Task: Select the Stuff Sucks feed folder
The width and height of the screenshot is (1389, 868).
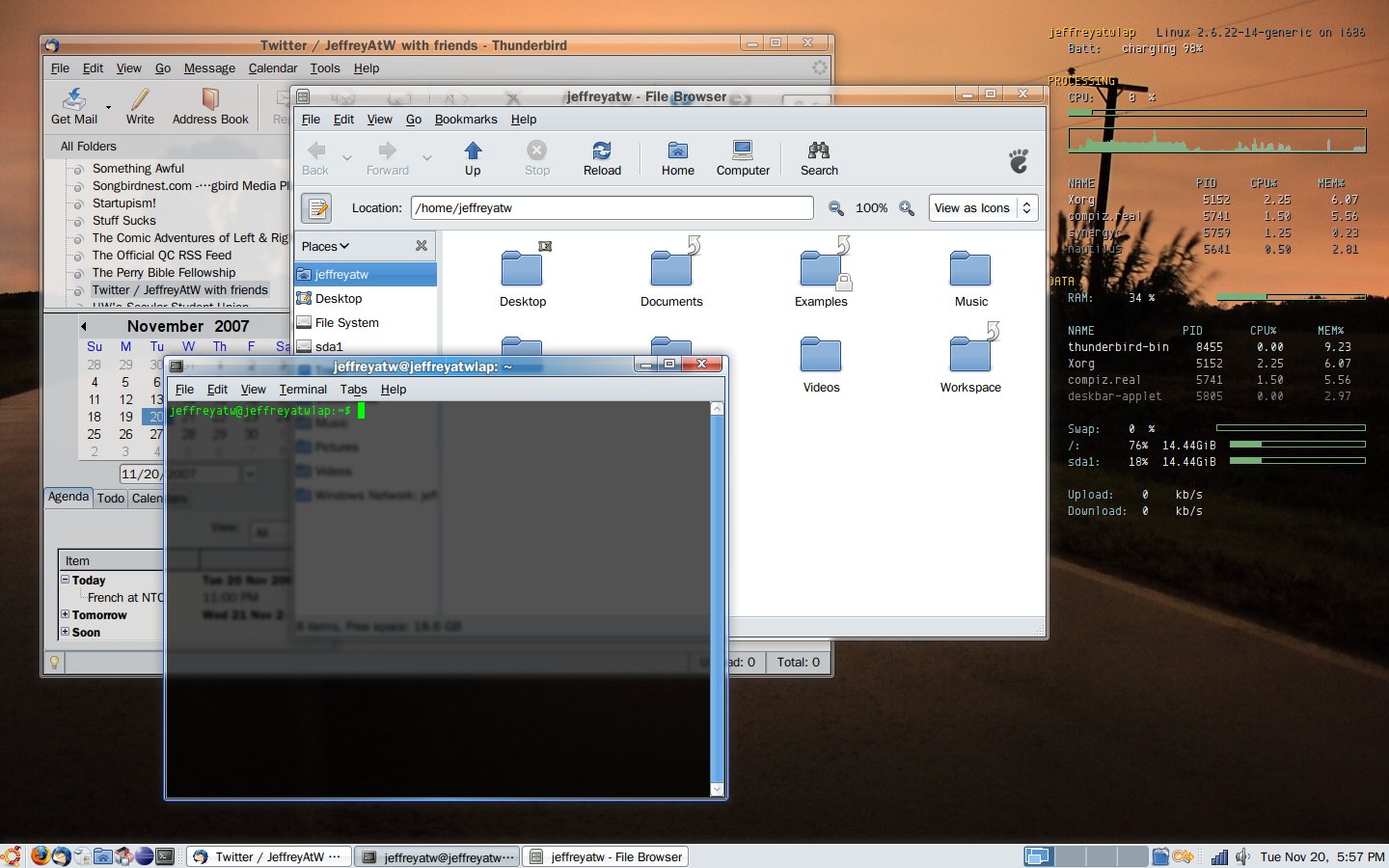Action: 123,220
